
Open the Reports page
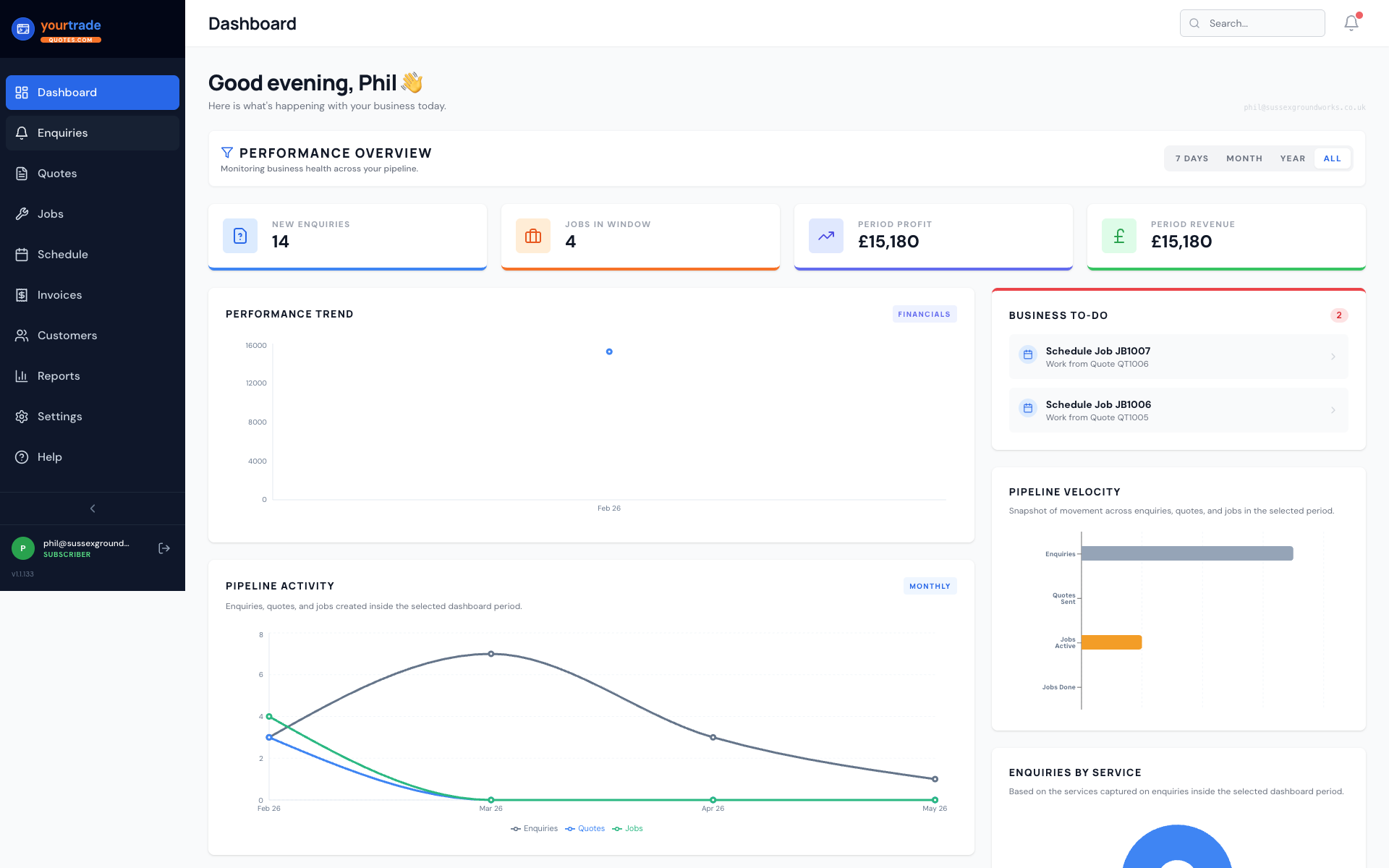tap(93, 376)
